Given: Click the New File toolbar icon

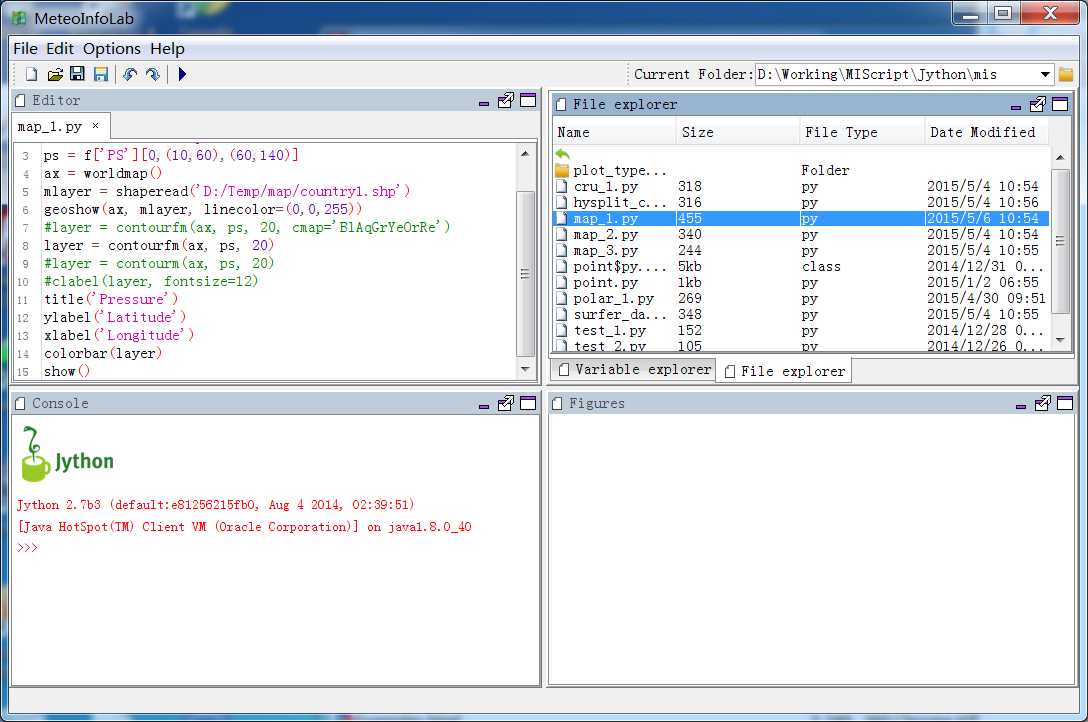Looking at the screenshot, I should [31, 74].
